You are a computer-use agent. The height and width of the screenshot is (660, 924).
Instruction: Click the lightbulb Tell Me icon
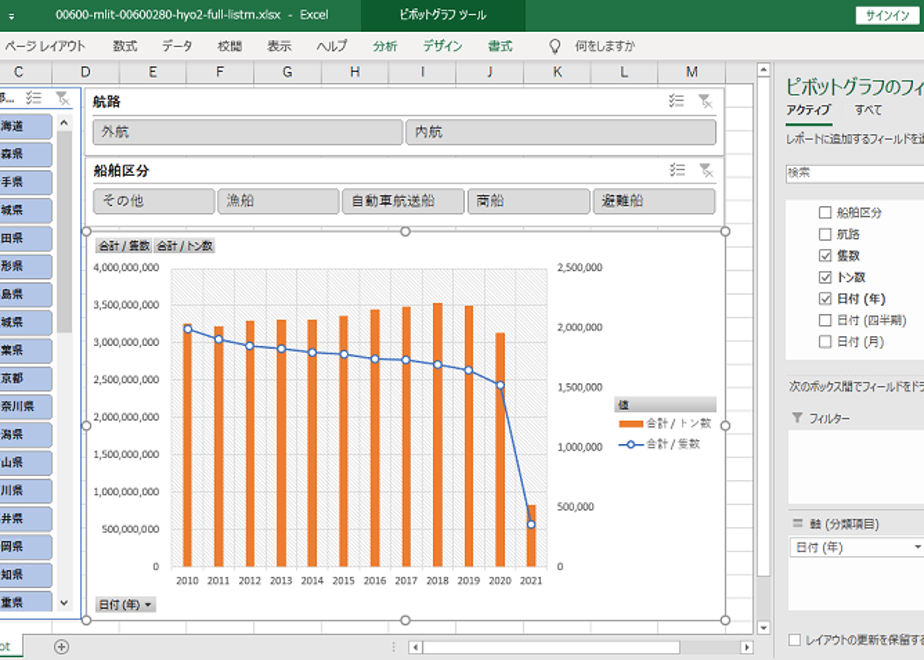click(x=554, y=46)
